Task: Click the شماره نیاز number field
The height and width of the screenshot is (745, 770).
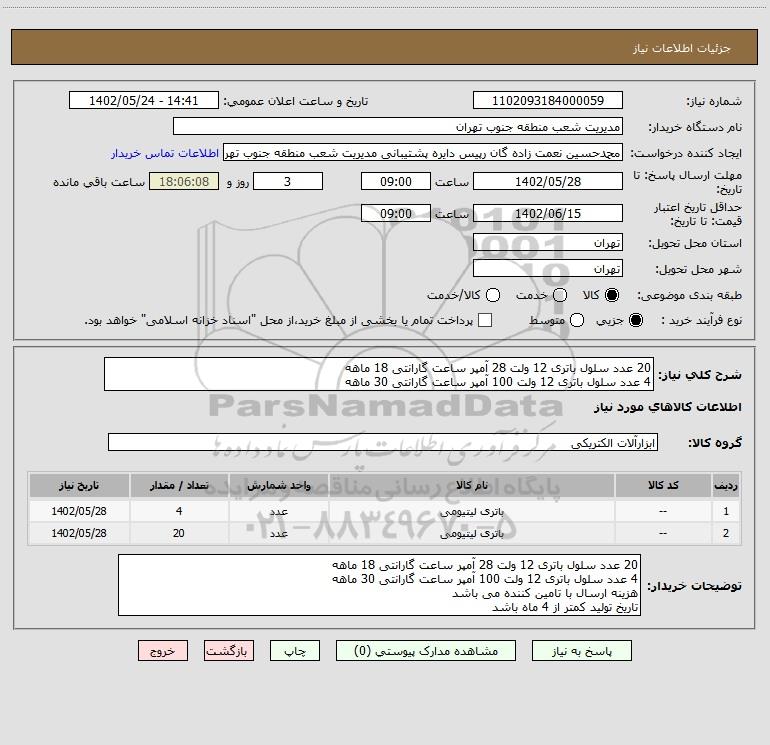Action: pyautogui.click(x=547, y=101)
